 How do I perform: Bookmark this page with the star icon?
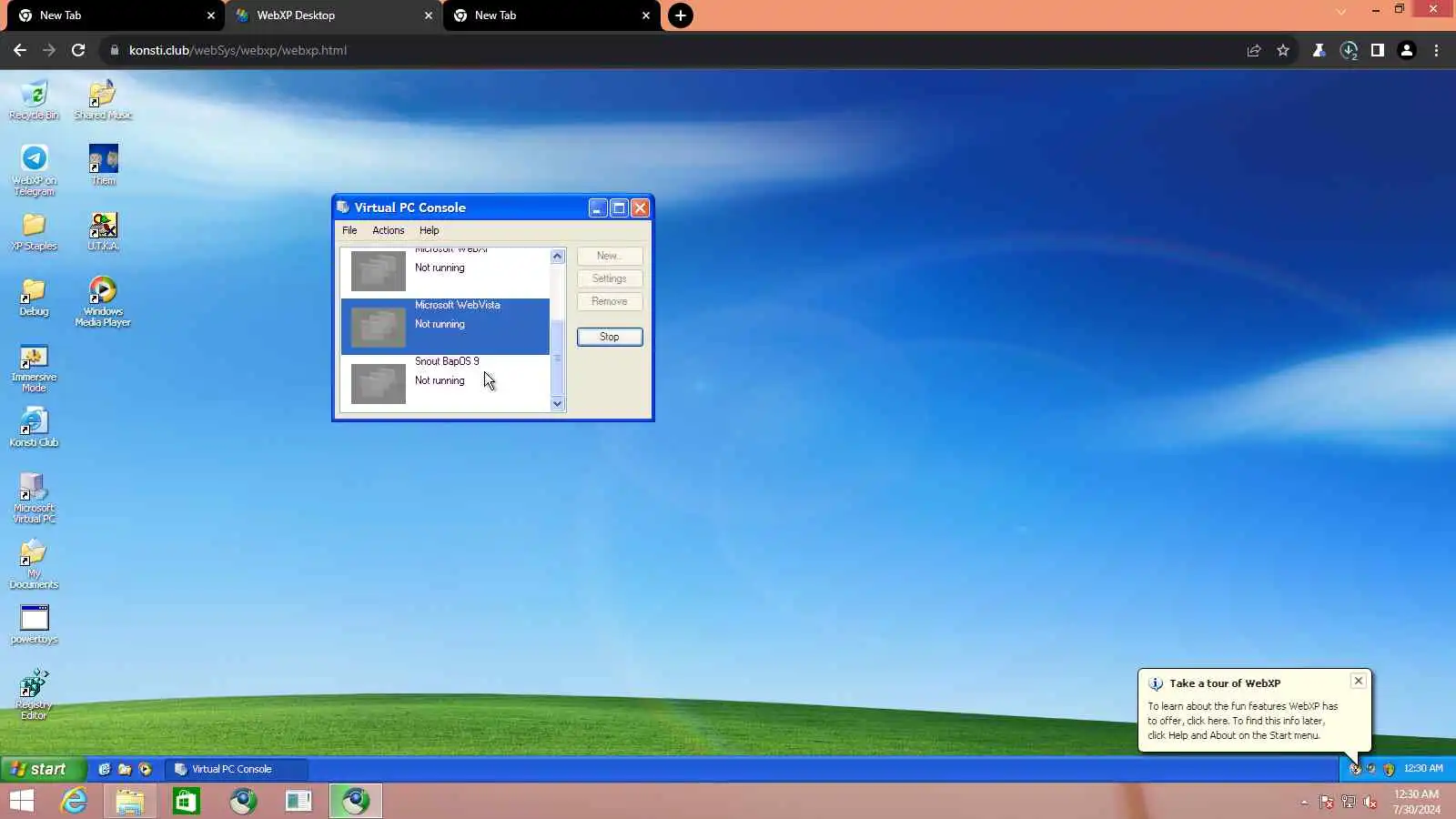click(x=1283, y=50)
